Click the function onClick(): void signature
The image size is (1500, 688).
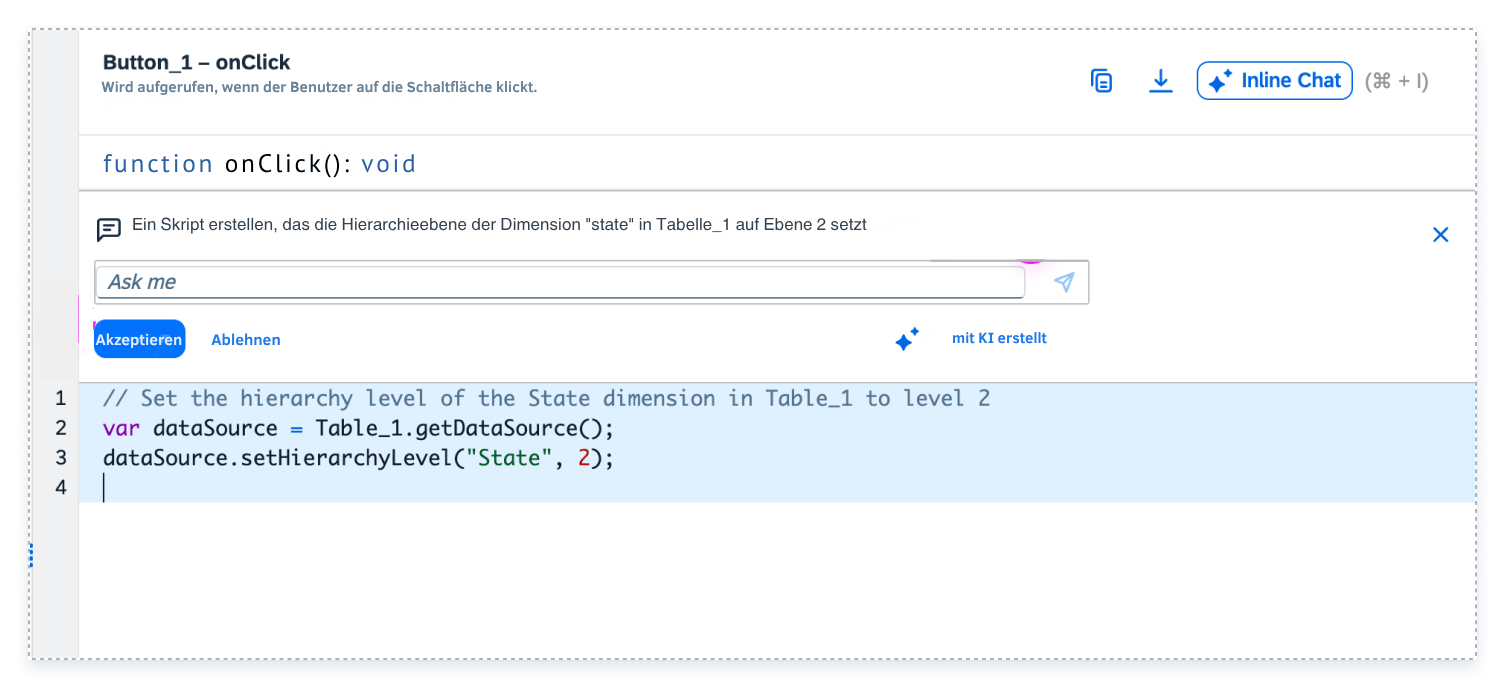(259, 164)
